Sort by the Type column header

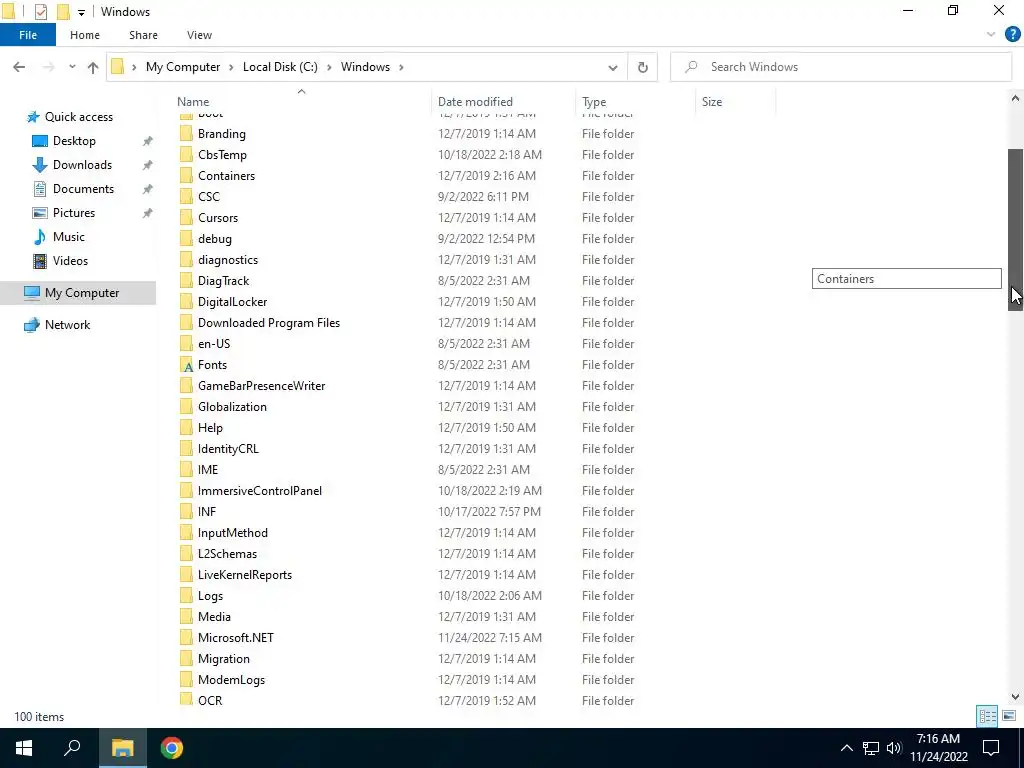[594, 102]
